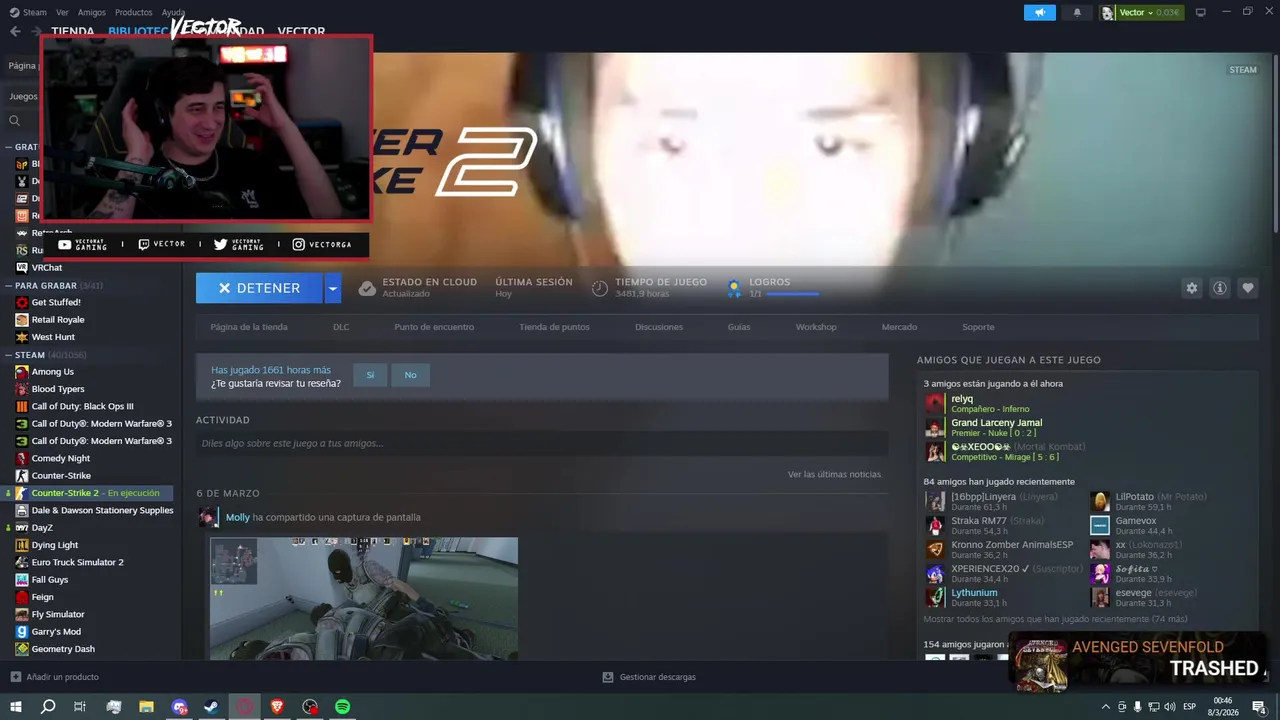The height and width of the screenshot is (720, 1280).
Task: Open the Ver menu
Action: (62, 12)
